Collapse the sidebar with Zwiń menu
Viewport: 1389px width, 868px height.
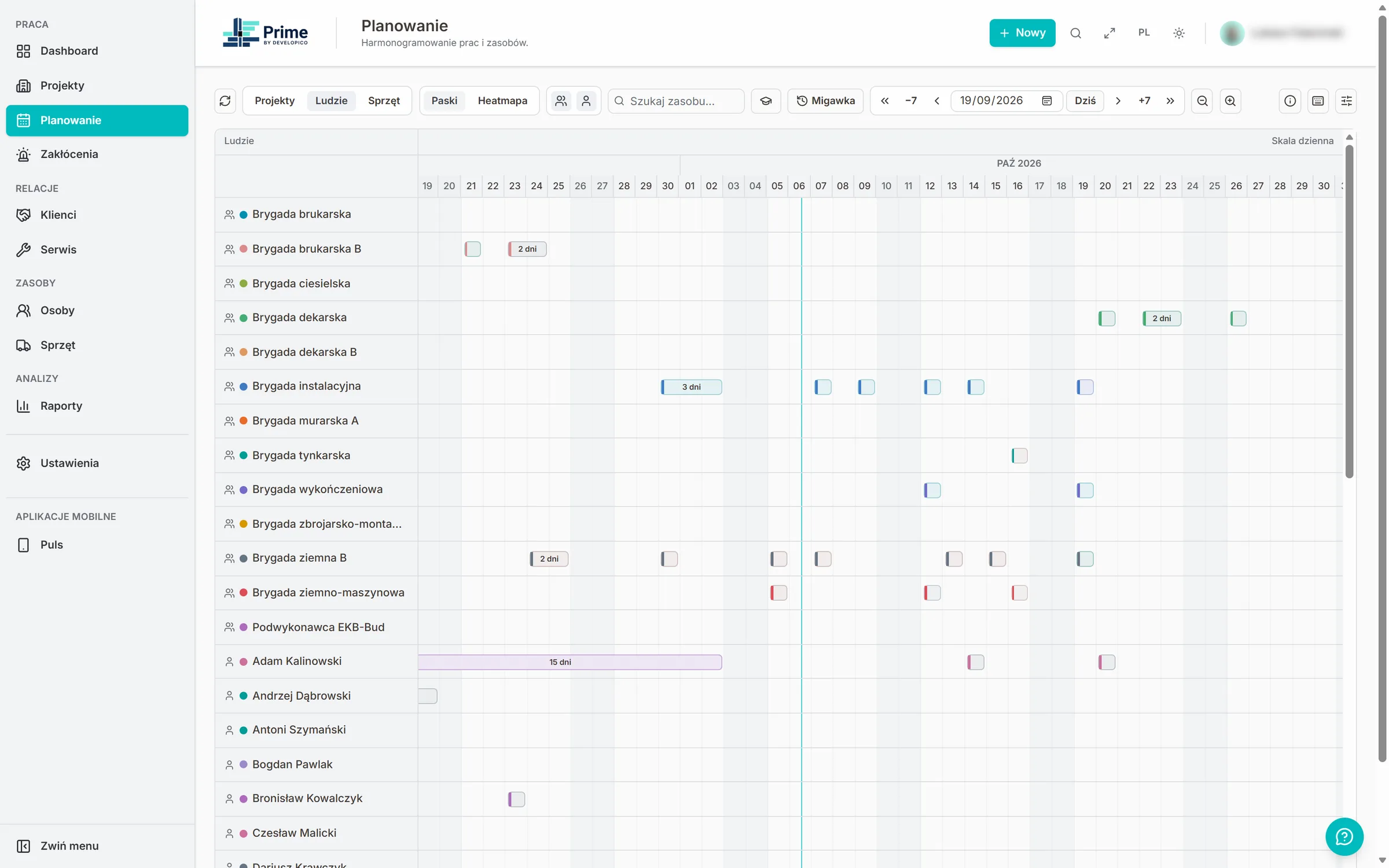97,846
